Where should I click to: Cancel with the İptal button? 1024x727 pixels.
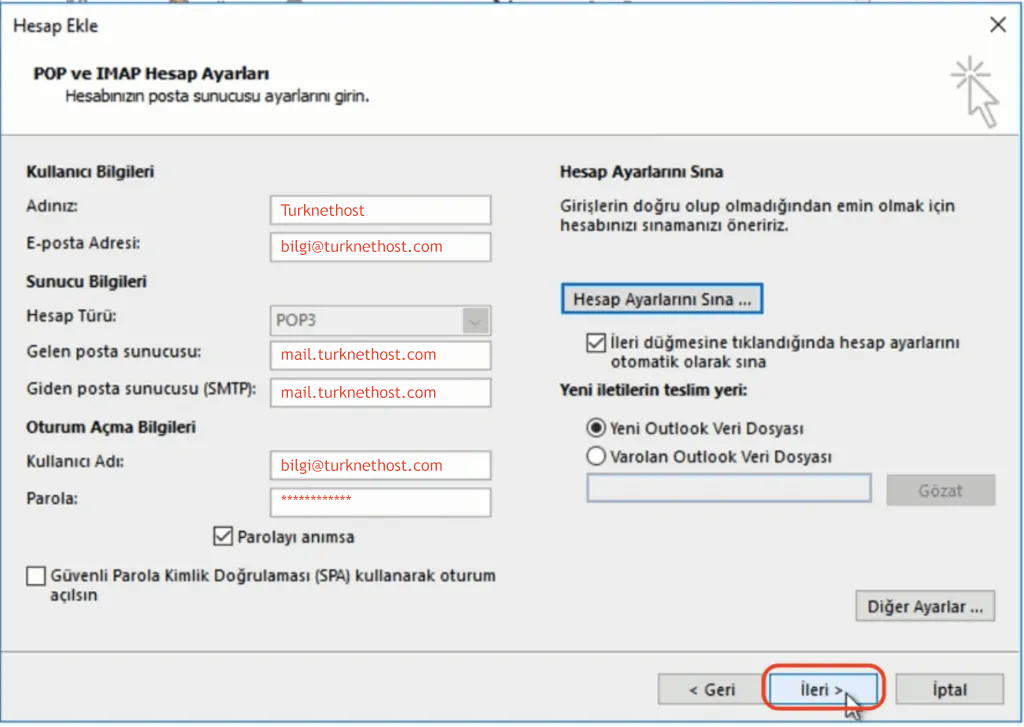pyautogui.click(x=949, y=689)
